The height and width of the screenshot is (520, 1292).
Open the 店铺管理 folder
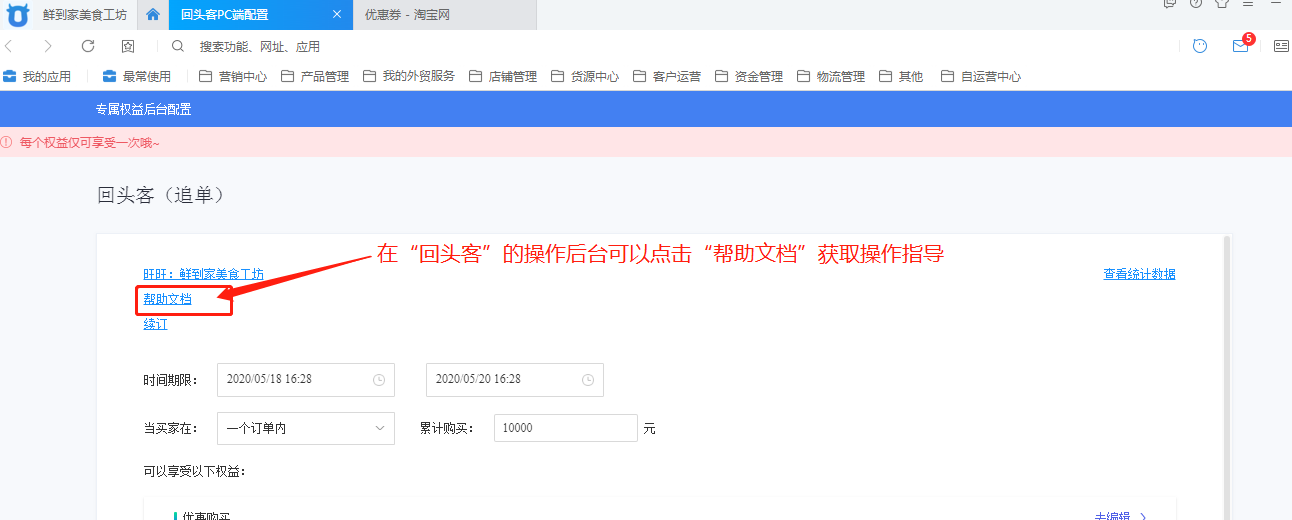tap(503, 76)
